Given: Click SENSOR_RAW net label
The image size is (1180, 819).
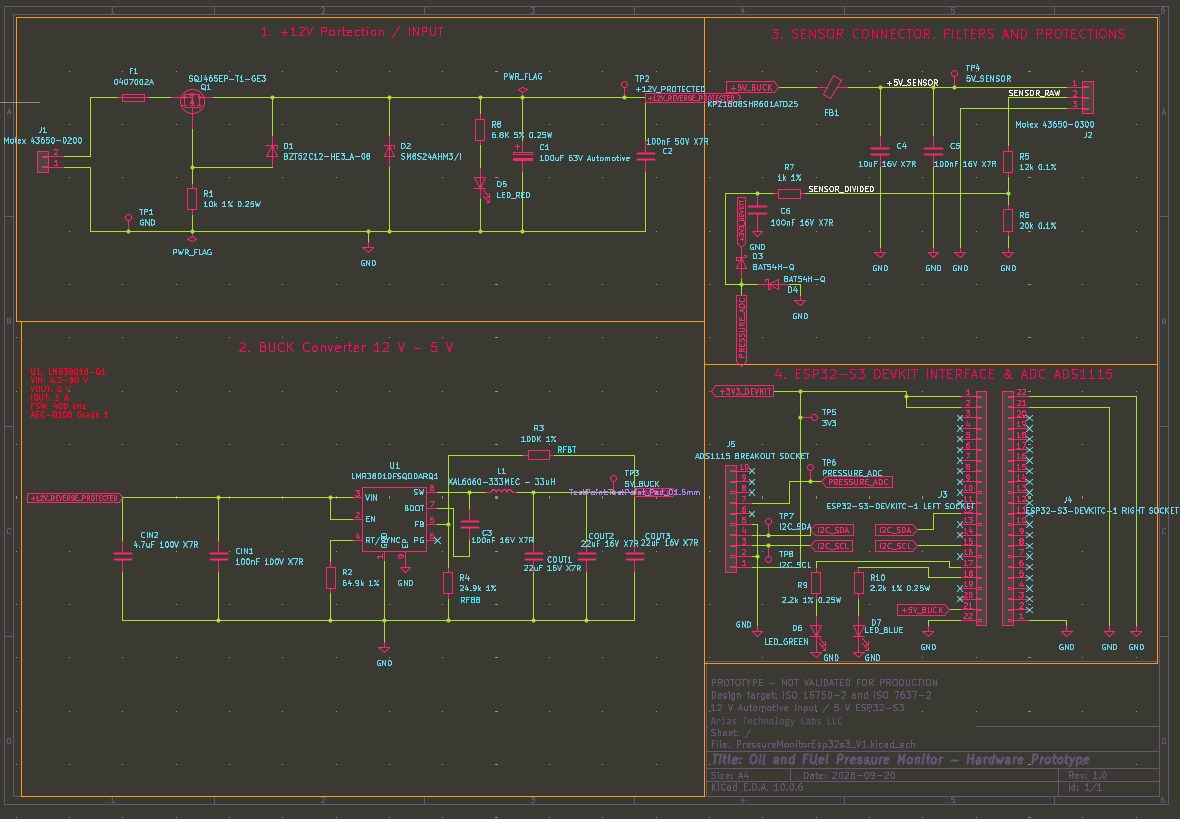Looking at the screenshot, I should (1034, 93).
